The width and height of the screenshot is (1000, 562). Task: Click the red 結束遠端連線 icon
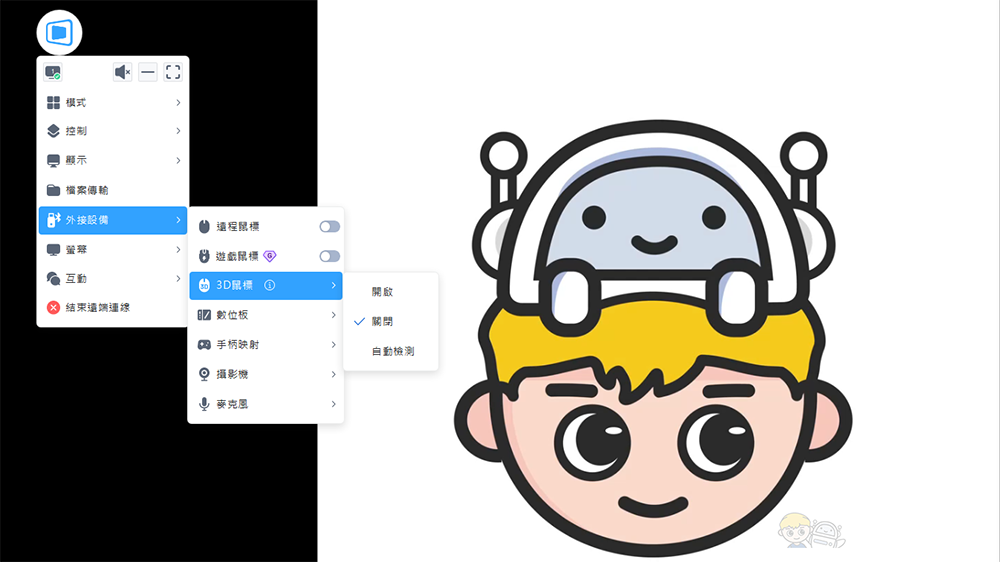(x=54, y=308)
